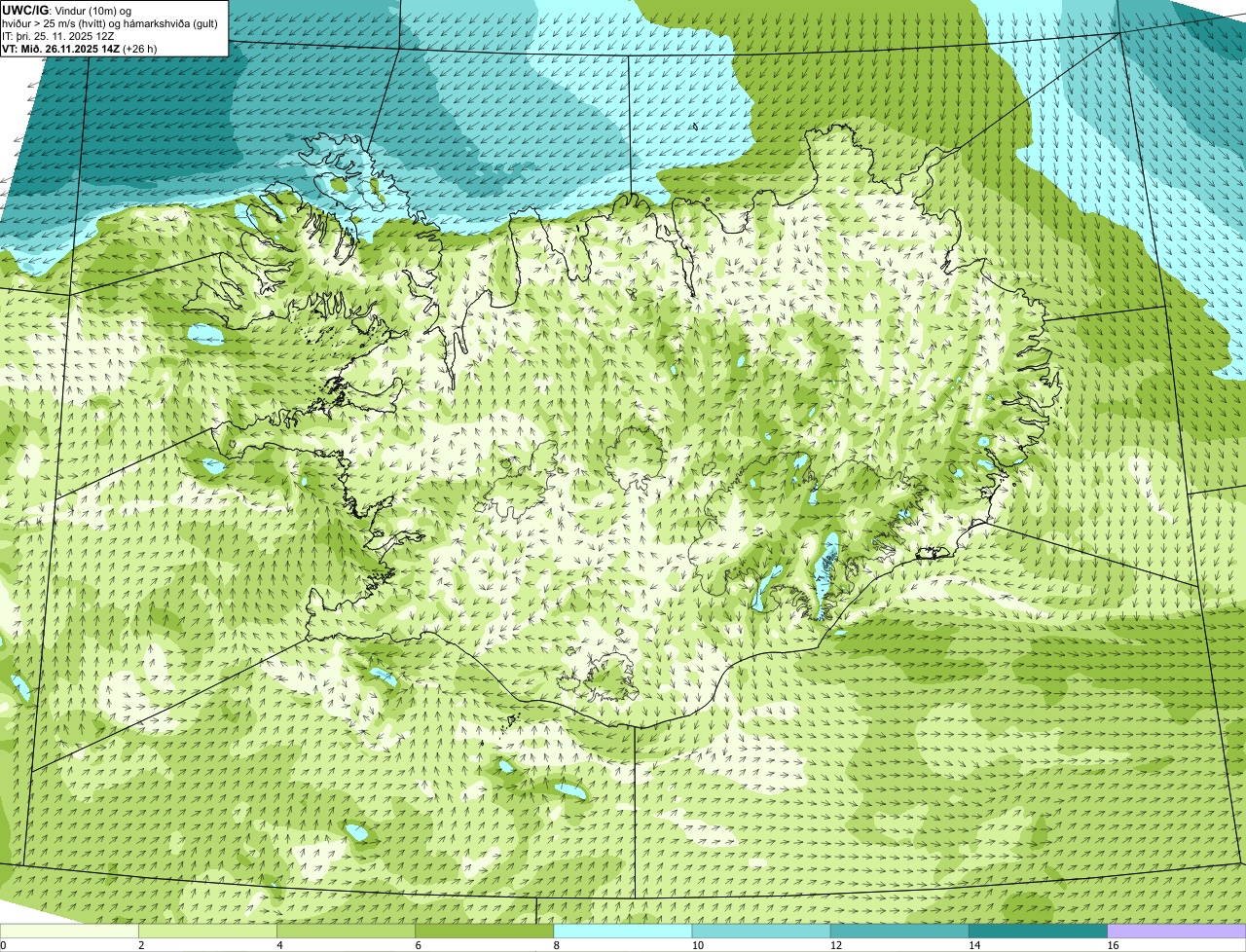The width and height of the screenshot is (1246, 952).
Task: Click the "10" label on the legend scale
Action: pyautogui.click(x=697, y=945)
